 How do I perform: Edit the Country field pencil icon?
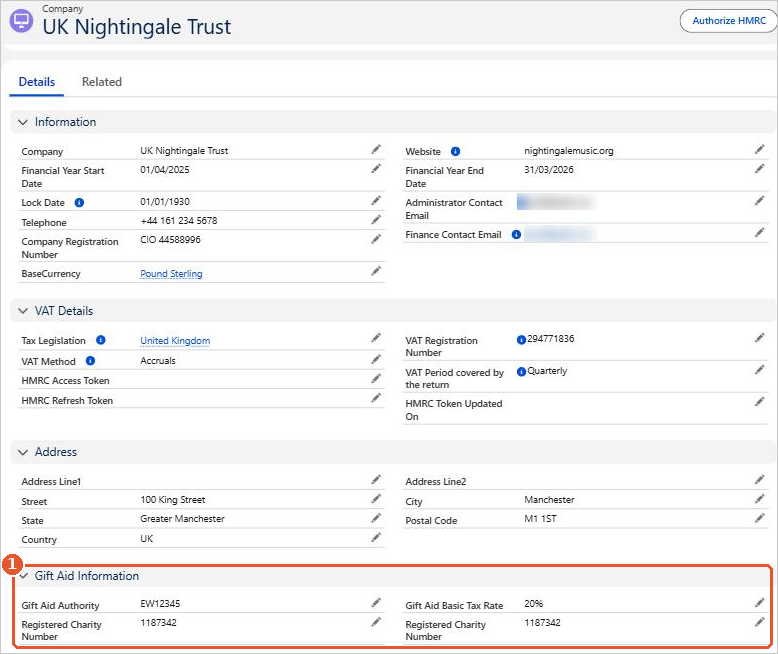pyautogui.click(x=376, y=537)
